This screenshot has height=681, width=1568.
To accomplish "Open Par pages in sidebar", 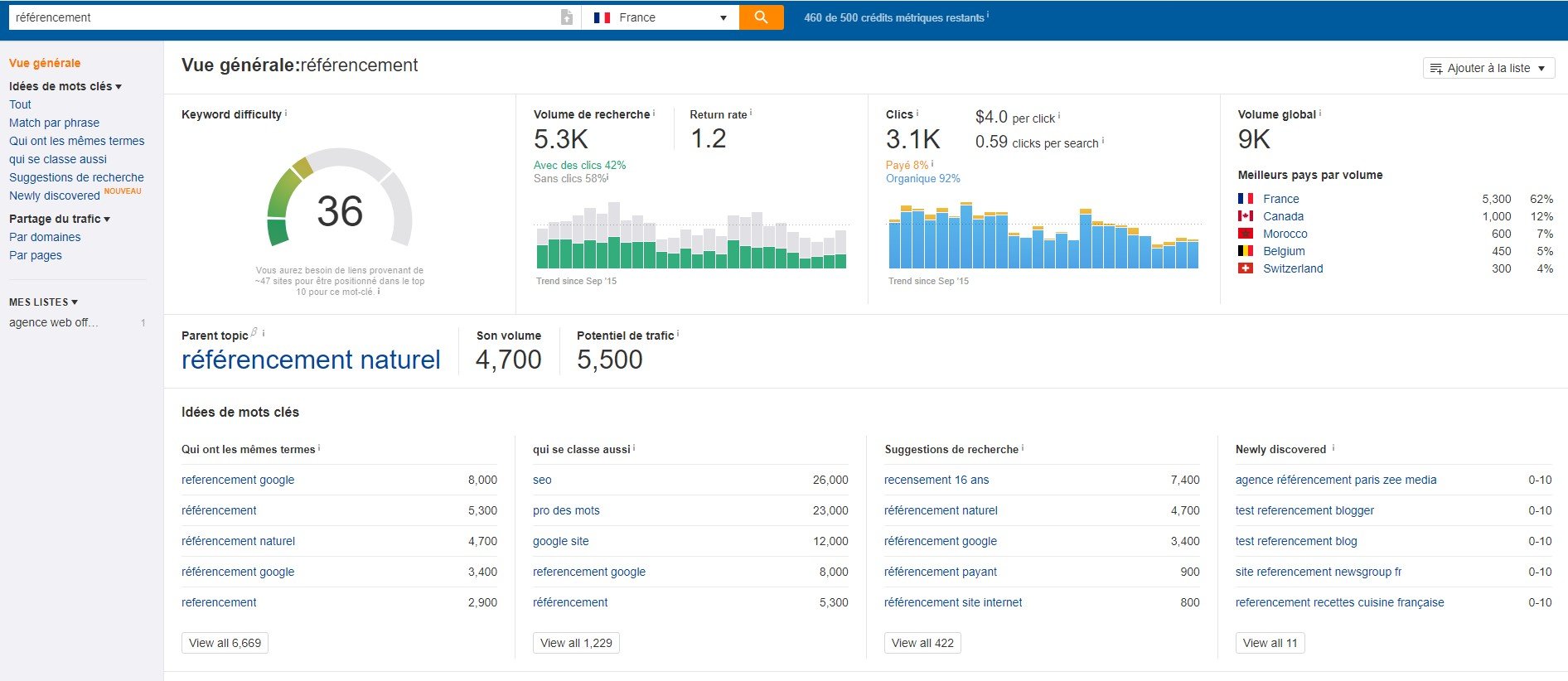I will click(36, 255).
